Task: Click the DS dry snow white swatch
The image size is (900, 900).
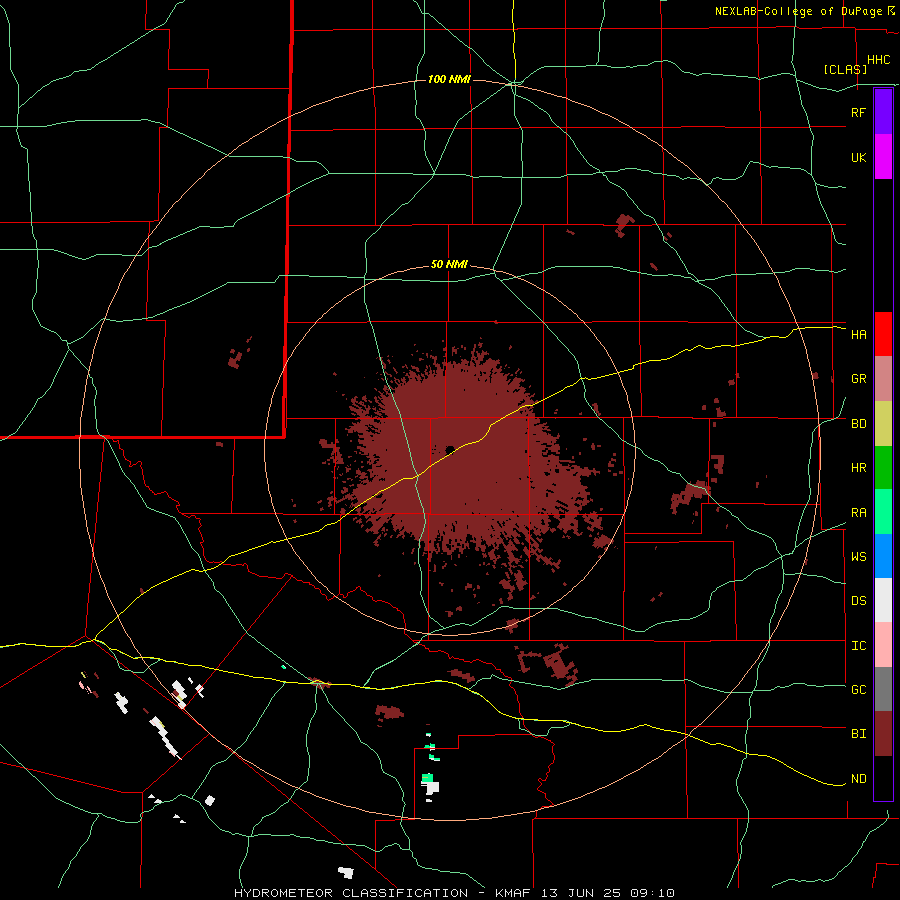Action: click(883, 600)
